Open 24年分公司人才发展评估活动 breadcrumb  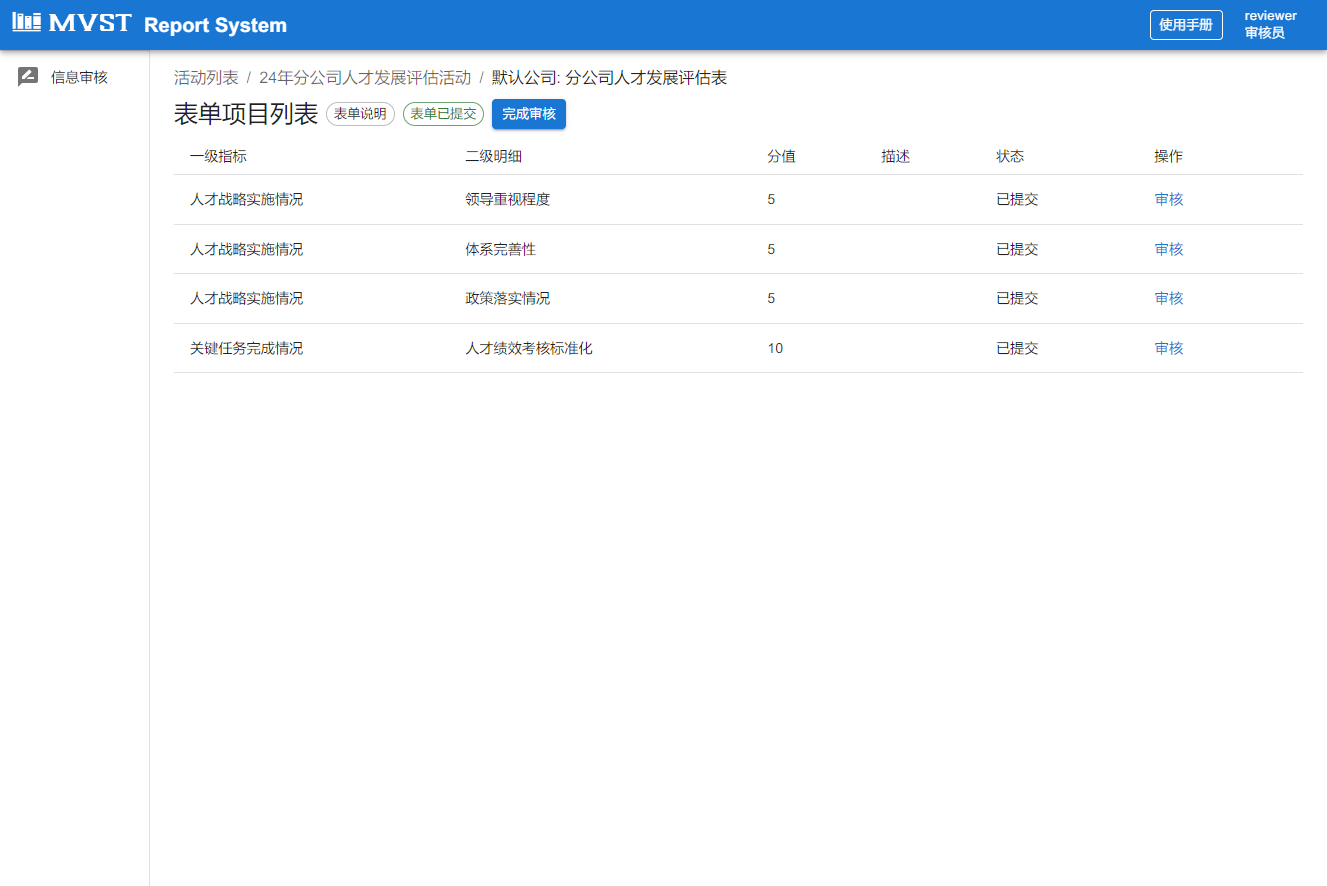[x=365, y=78]
